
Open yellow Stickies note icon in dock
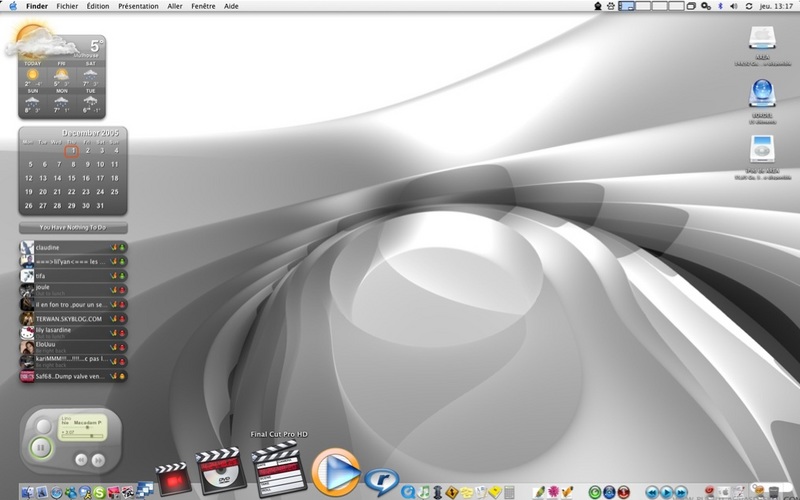click(495, 492)
